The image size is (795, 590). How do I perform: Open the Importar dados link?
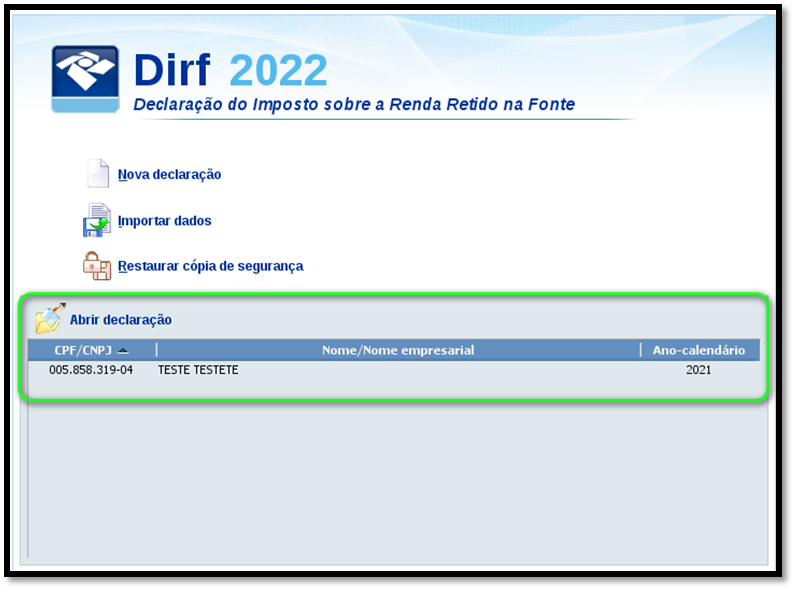pyautogui.click(x=164, y=221)
